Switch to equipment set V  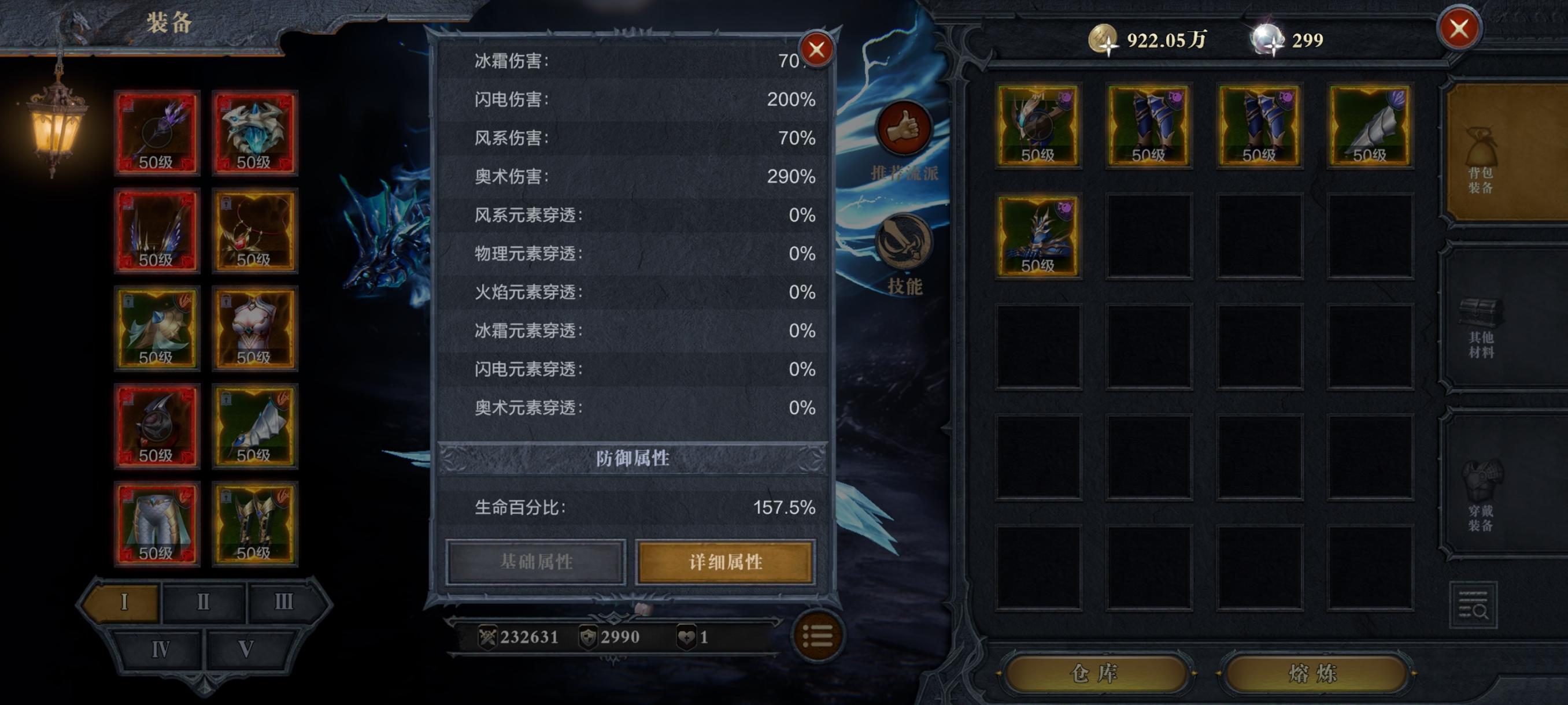[246, 649]
